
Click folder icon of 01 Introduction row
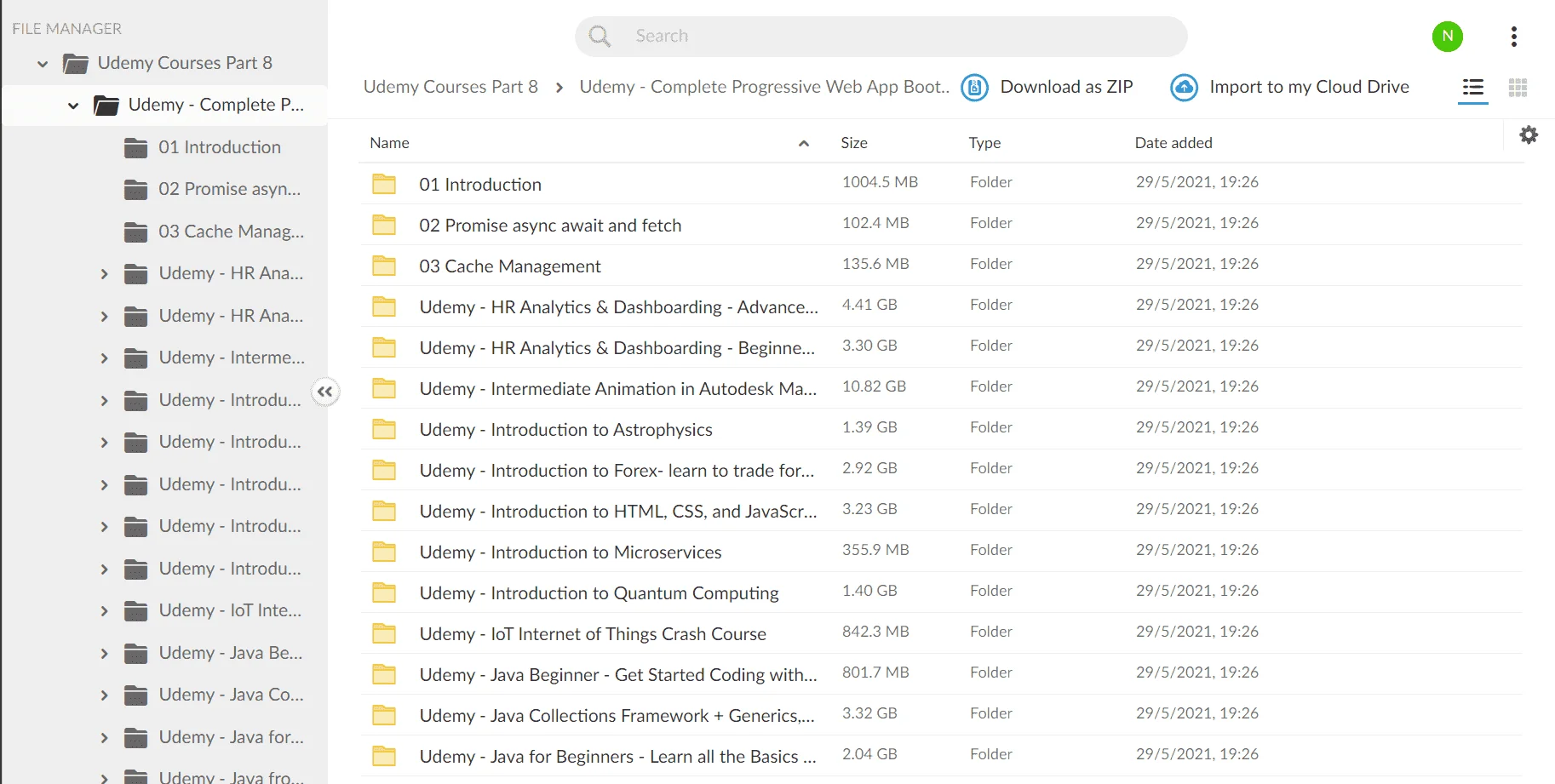384,184
